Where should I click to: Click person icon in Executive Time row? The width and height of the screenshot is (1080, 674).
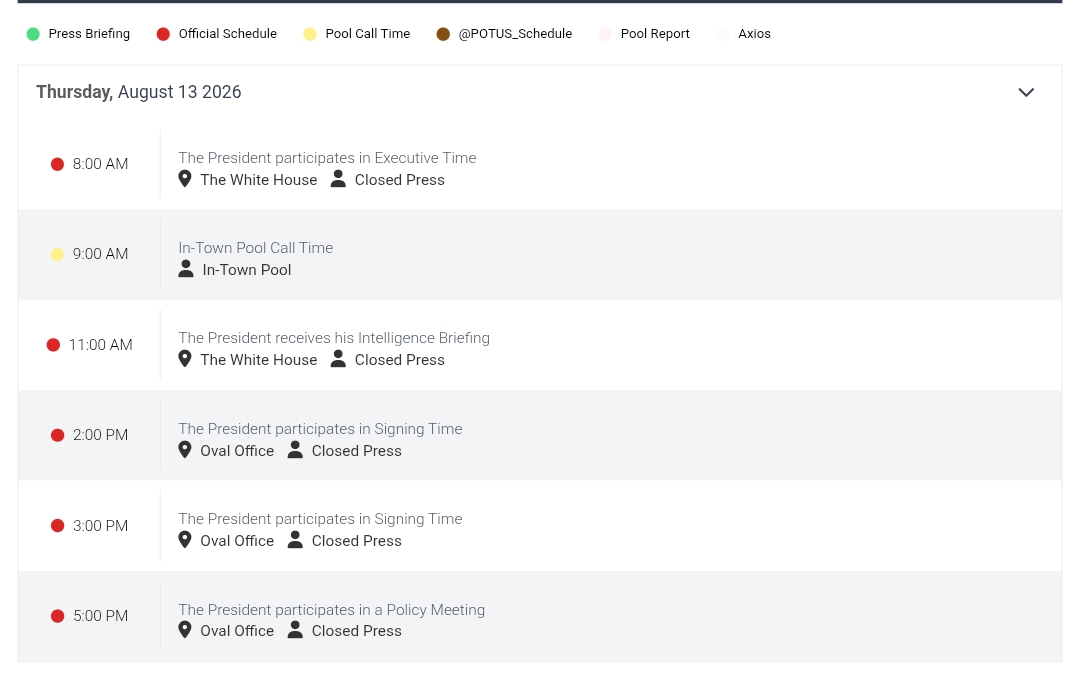(x=338, y=179)
